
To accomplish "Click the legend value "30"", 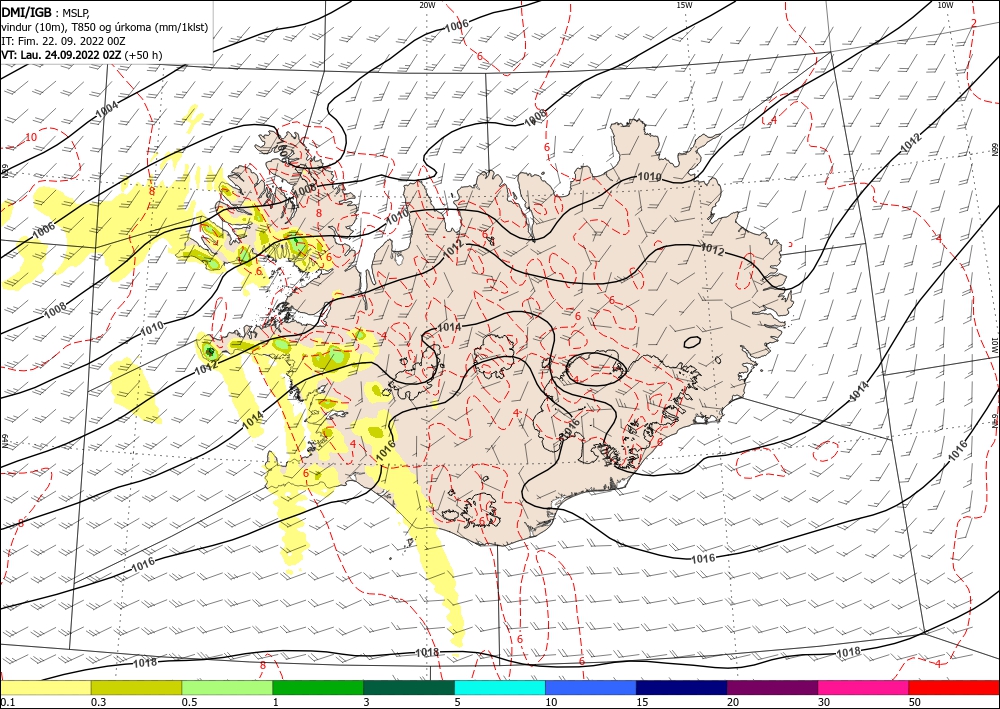I will [823, 702].
